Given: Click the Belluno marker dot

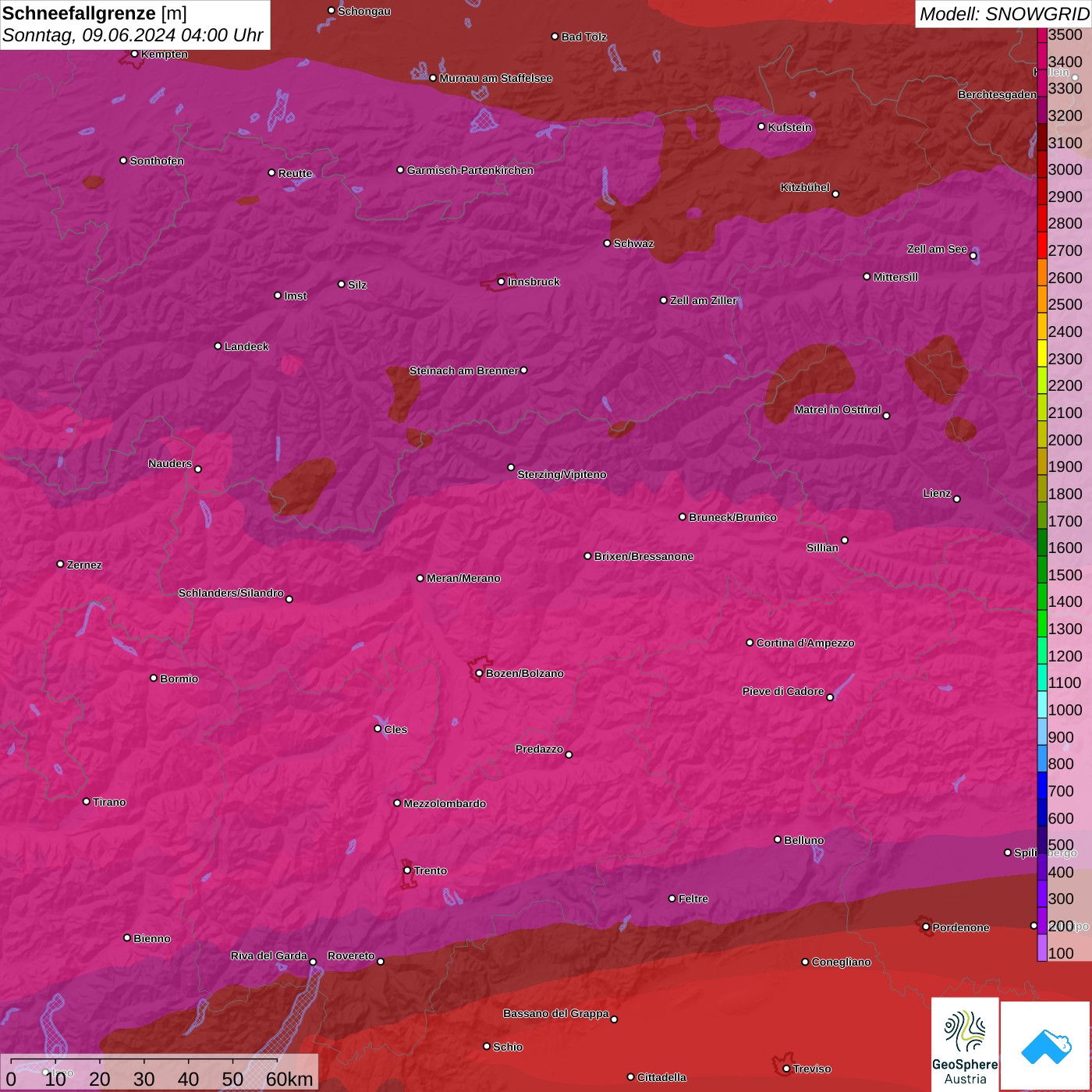Looking at the screenshot, I should point(777,839).
